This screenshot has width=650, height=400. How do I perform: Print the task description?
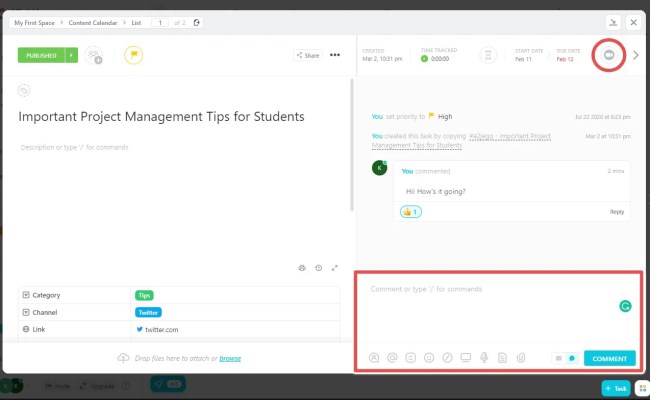pyautogui.click(x=302, y=268)
